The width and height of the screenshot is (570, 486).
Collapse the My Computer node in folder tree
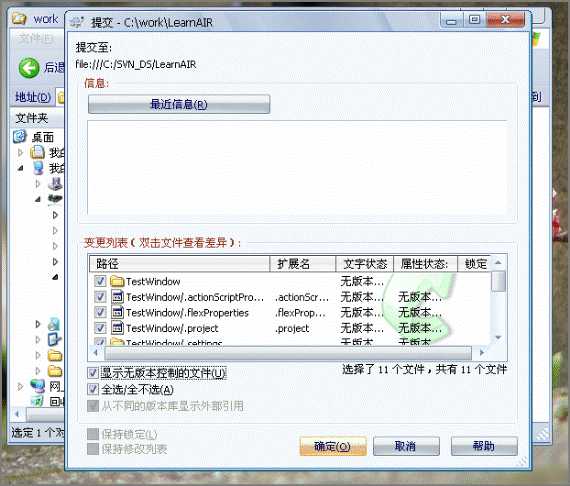(21, 168)
